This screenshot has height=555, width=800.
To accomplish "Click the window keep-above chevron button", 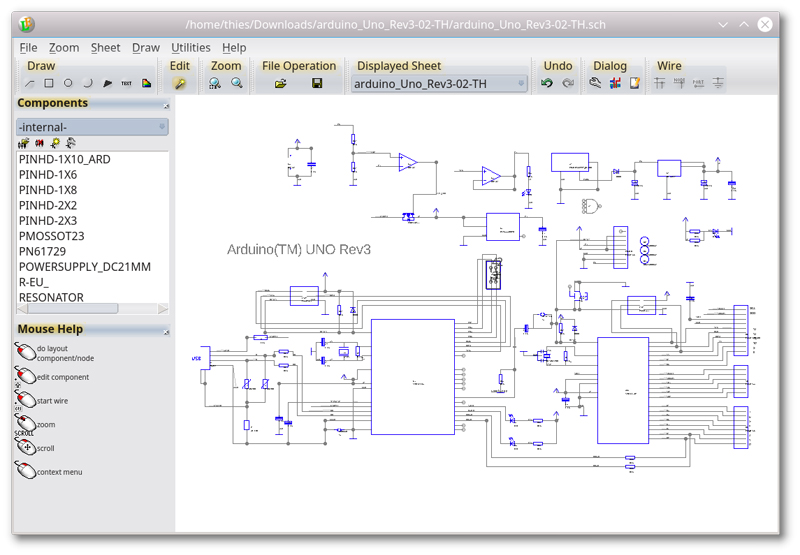I will click(744, 24).
